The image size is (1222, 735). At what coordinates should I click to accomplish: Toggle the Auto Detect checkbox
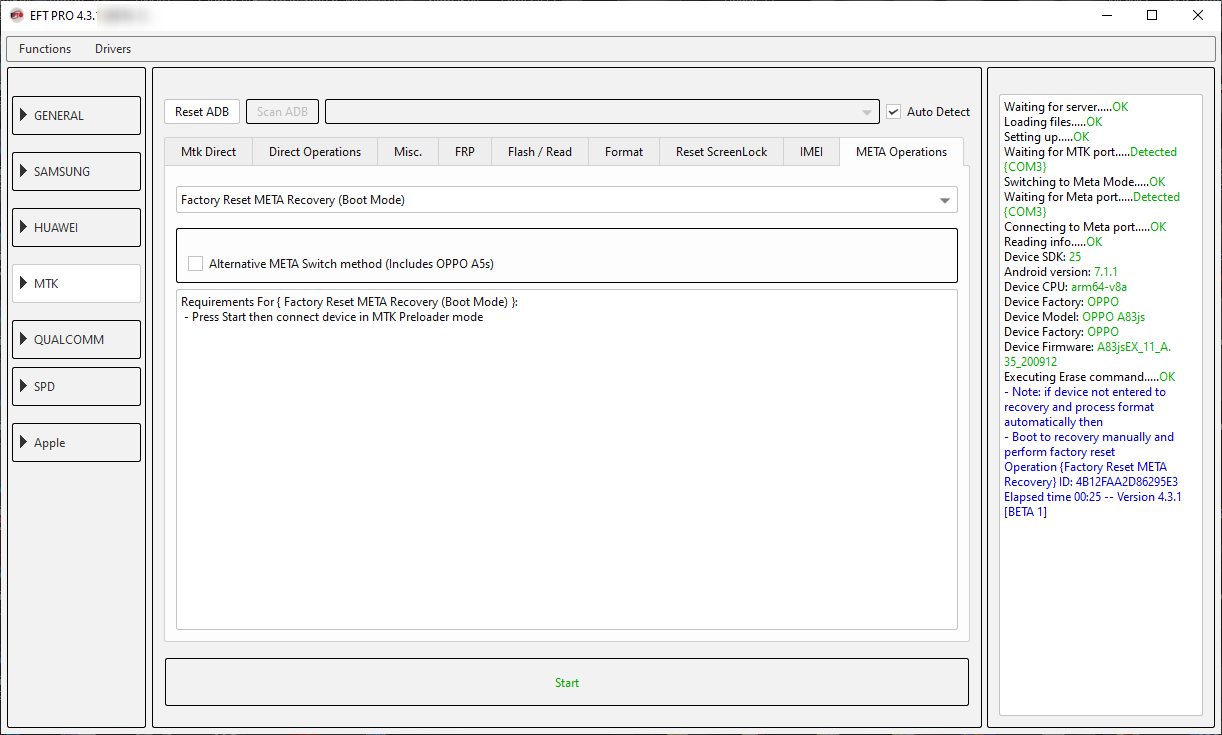tap(894, 112)
